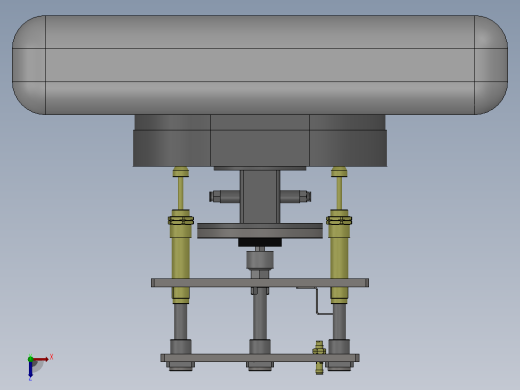The image size is (520, 390).
Task: Select the right horizontal pin on center column
Action: tap(295, 196)
